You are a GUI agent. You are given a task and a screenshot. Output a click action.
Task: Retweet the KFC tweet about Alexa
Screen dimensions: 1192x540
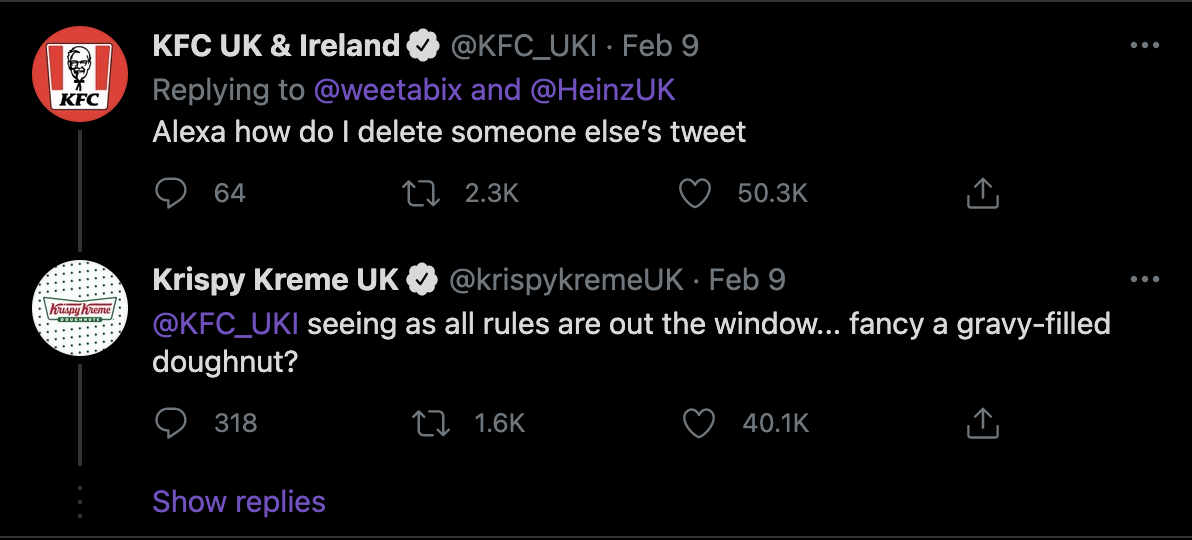click(421, 193)
